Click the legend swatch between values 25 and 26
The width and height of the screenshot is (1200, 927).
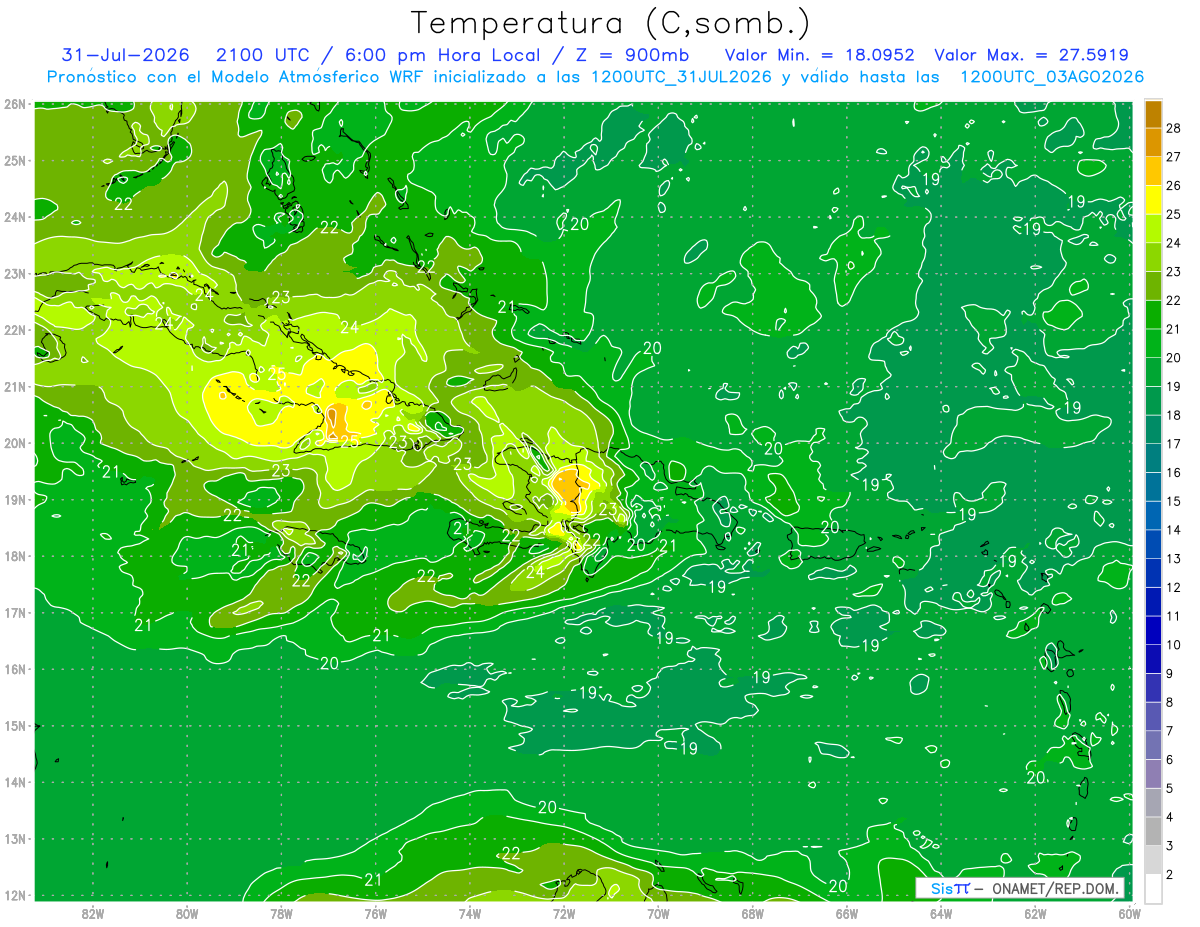(x=1153, y=199)
